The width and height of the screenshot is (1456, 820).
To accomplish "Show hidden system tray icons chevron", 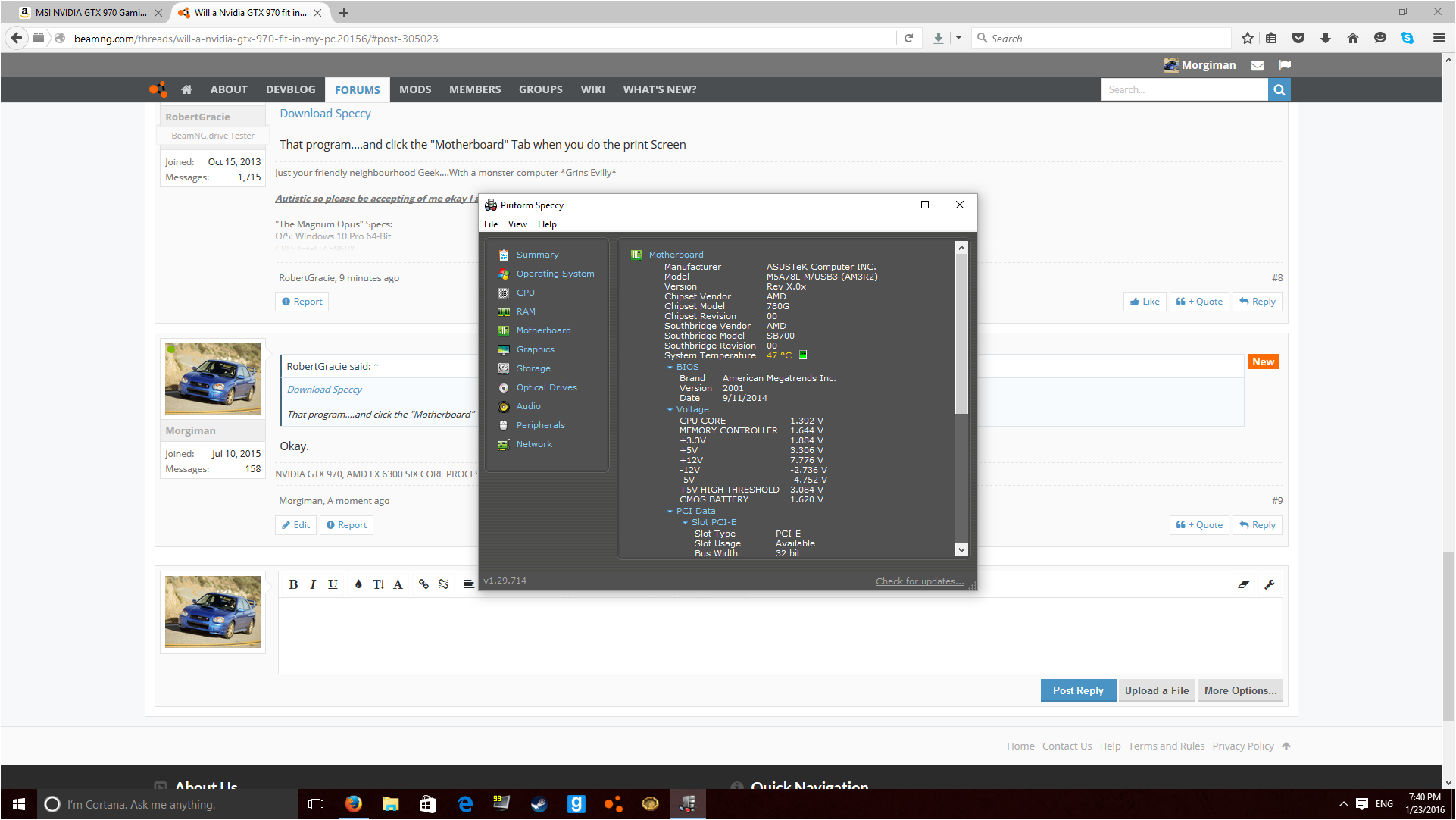I will 1344,804.
